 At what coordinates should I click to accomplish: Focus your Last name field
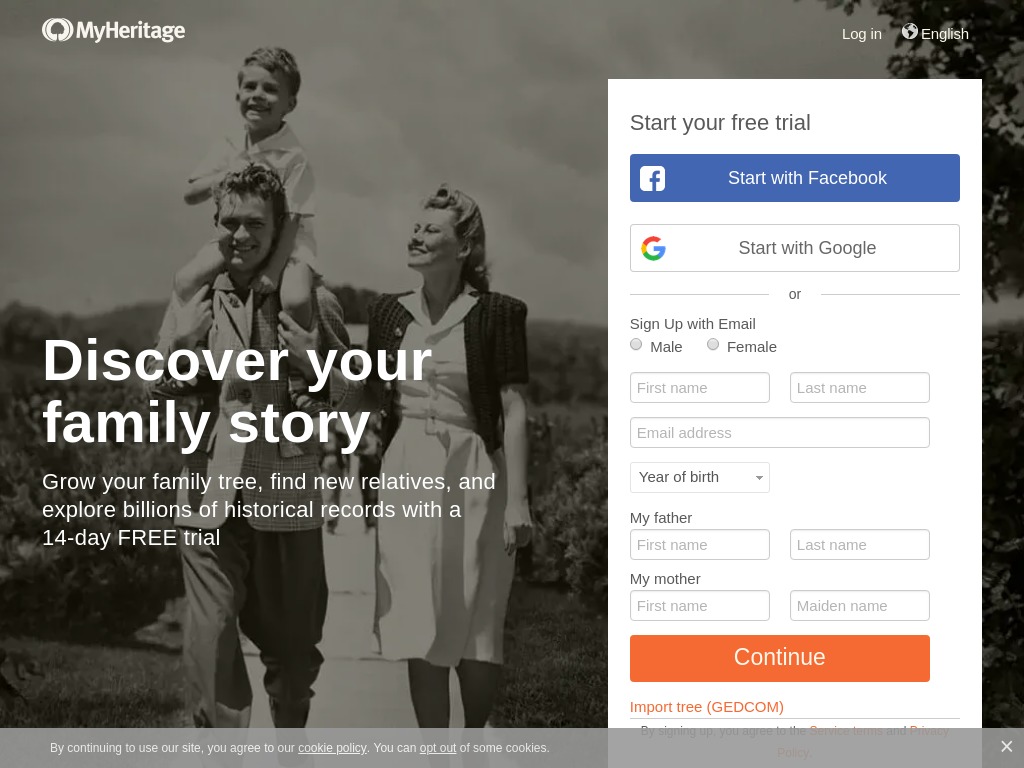point(859,388)
